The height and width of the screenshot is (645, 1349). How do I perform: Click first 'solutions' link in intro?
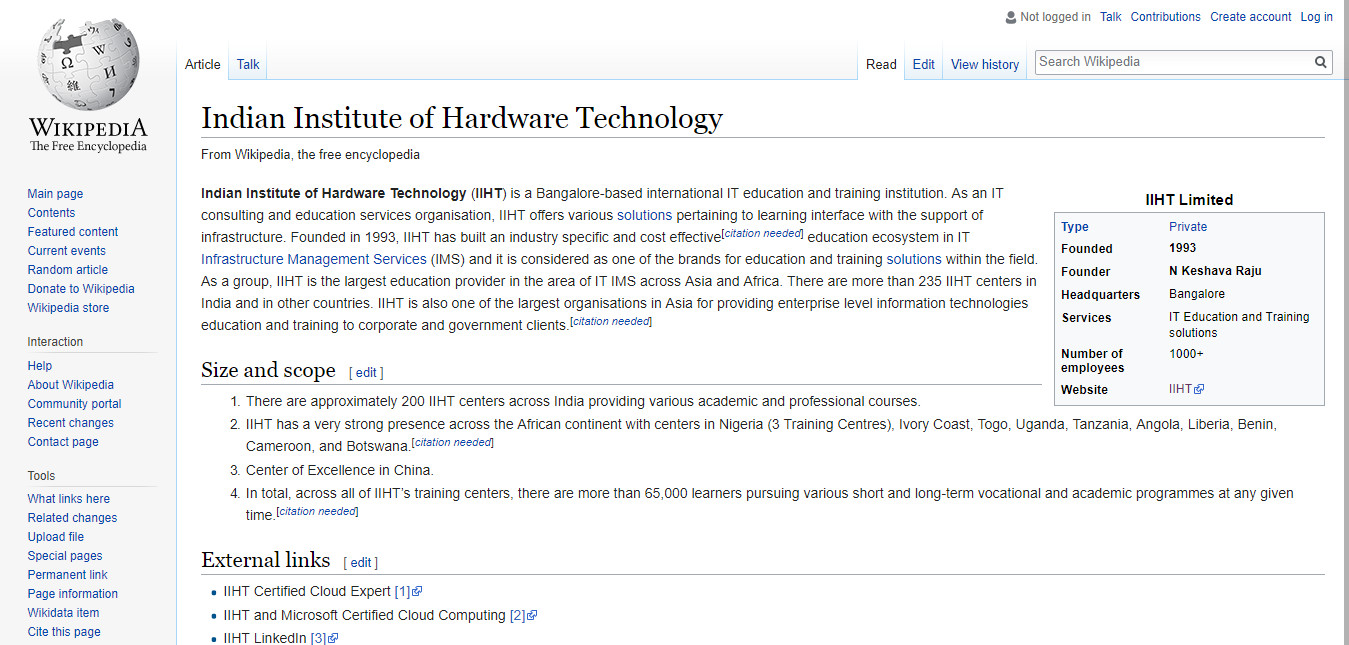click(x=644, y=215)
